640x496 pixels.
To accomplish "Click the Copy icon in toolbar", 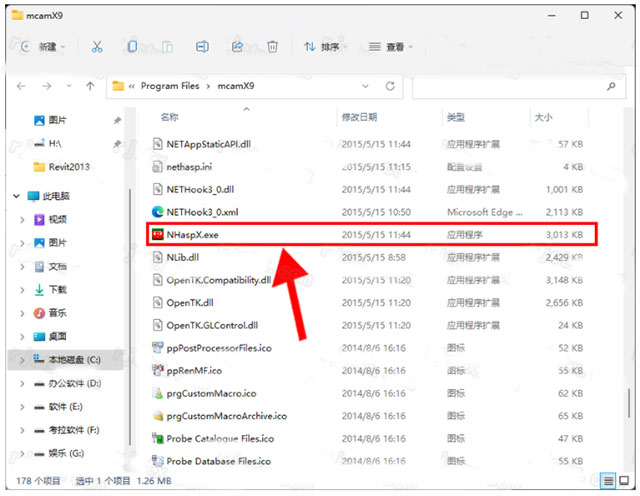I will tap(132, 47).
